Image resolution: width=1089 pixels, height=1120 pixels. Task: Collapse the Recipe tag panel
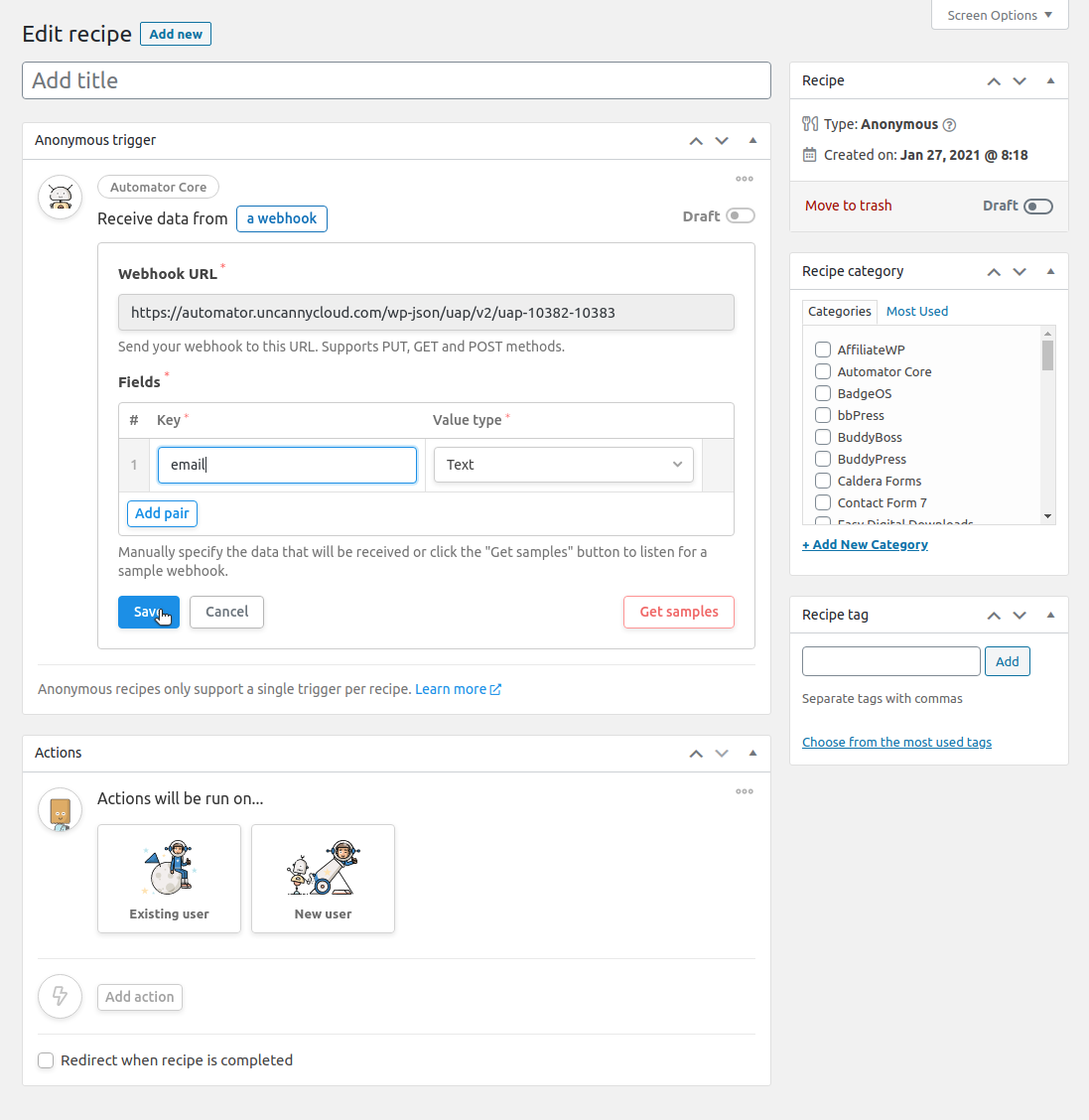point(1050,616)
